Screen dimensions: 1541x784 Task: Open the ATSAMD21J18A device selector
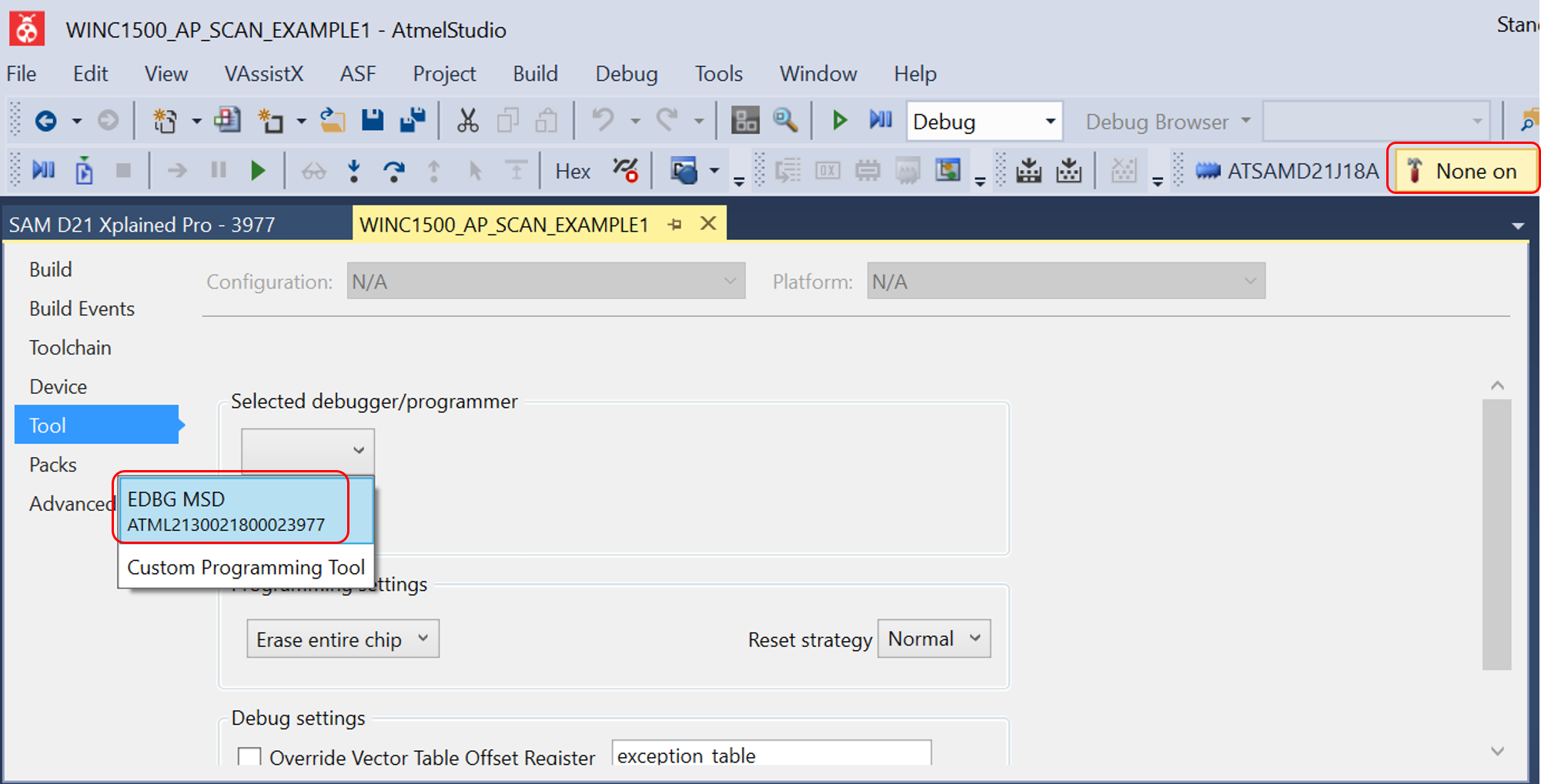1288,171
